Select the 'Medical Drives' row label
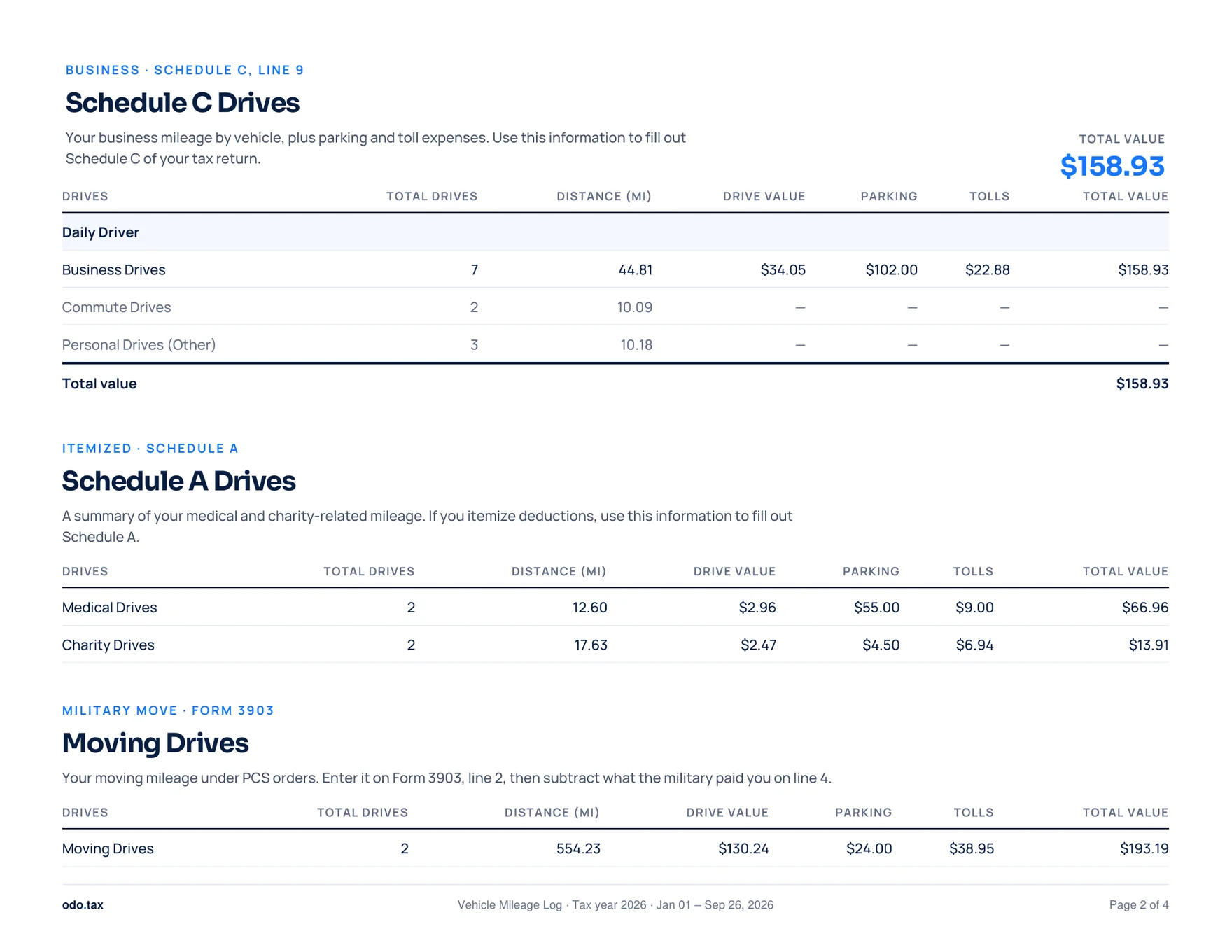1232x952 pixels. (x=109, y=608)
